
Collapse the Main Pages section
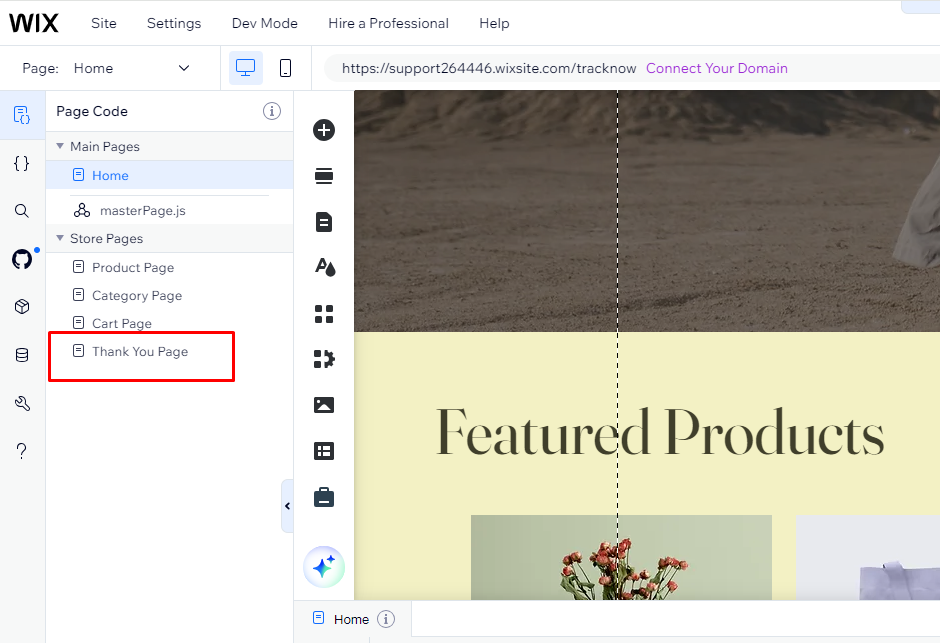[60, 146]
